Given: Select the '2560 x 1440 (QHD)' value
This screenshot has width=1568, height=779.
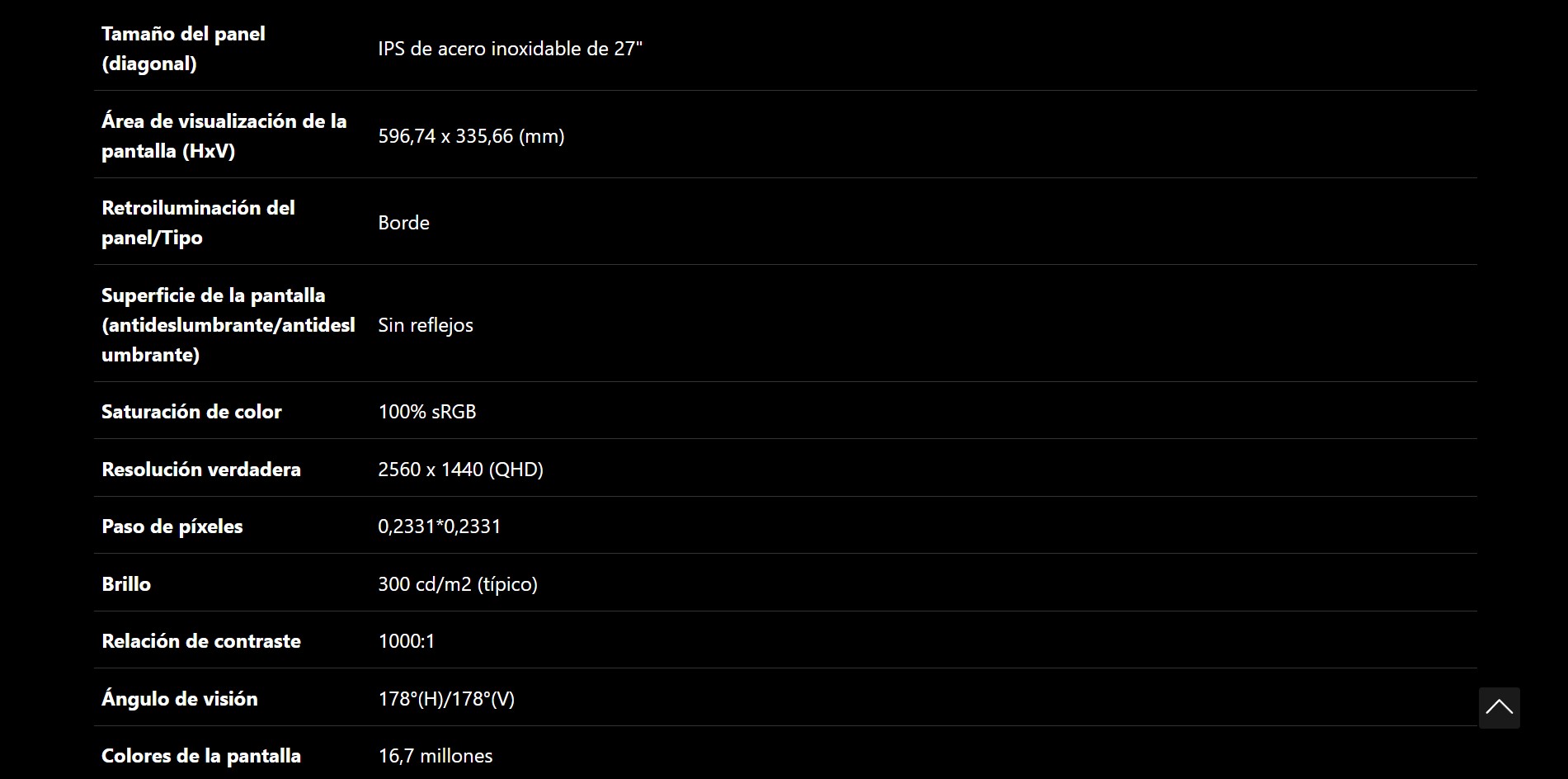Looking at the screenshot, I should point(460,470).
